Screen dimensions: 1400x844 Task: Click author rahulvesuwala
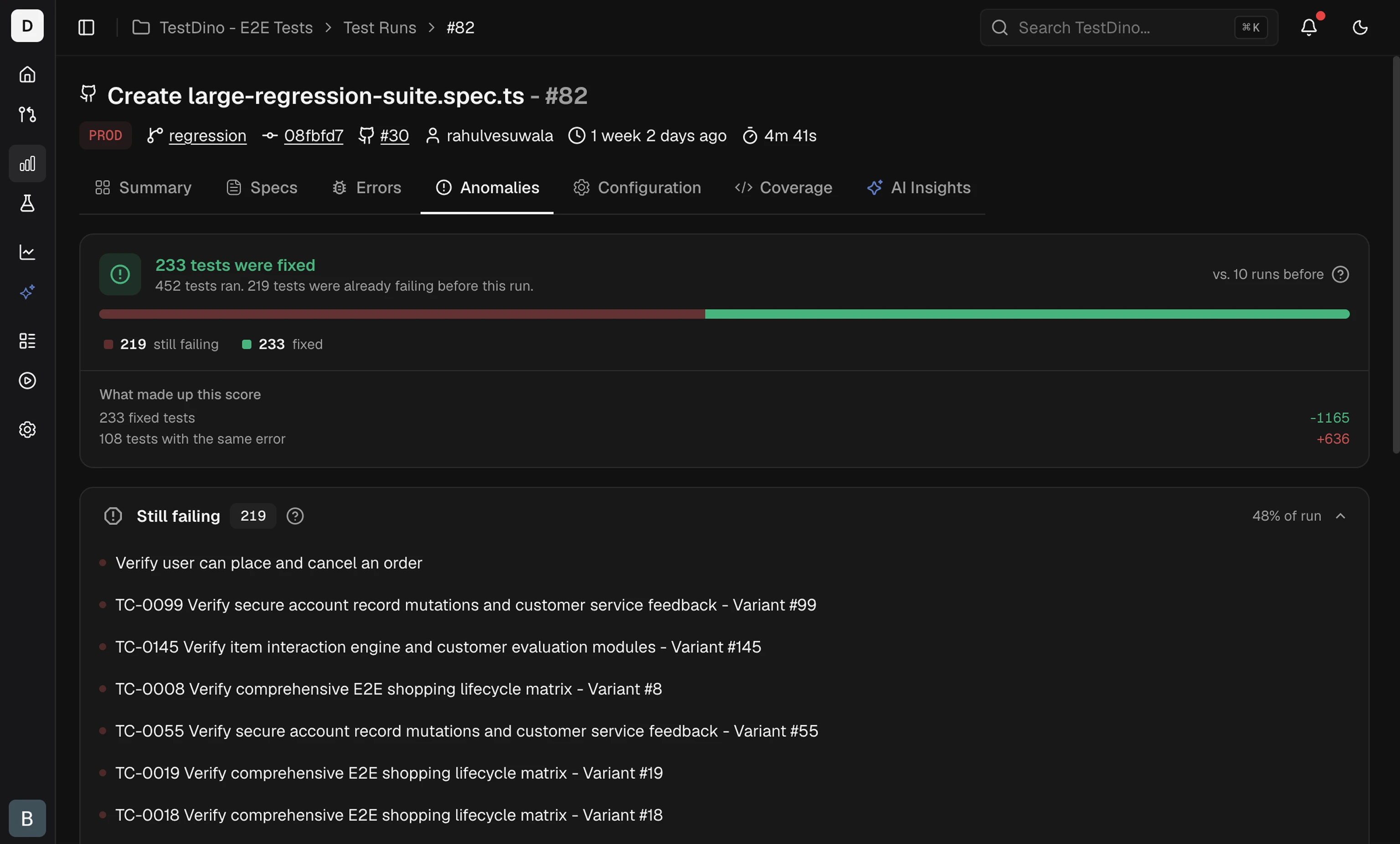click(499, 136)
